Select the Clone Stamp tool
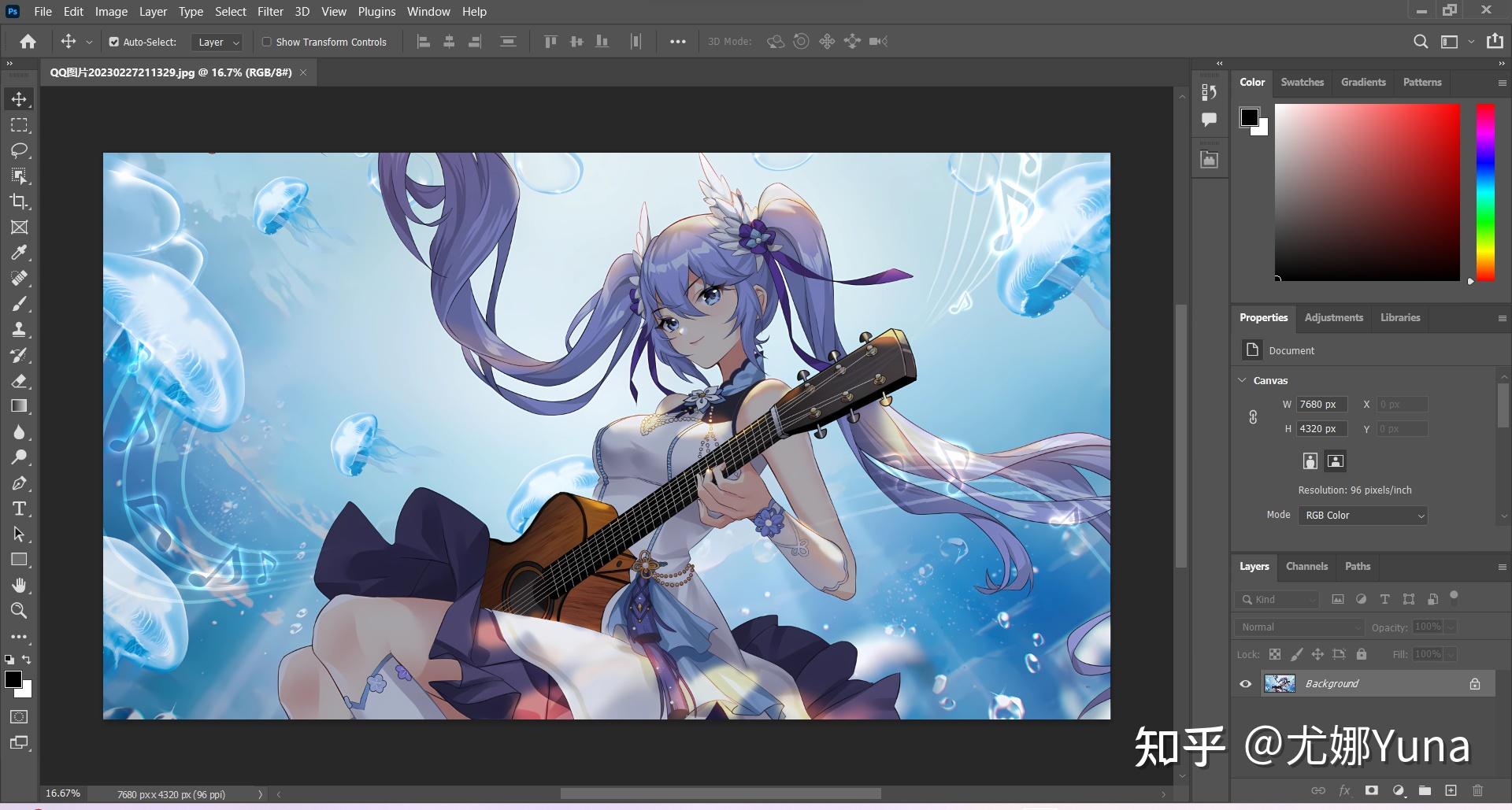 (x=19, y=330)
